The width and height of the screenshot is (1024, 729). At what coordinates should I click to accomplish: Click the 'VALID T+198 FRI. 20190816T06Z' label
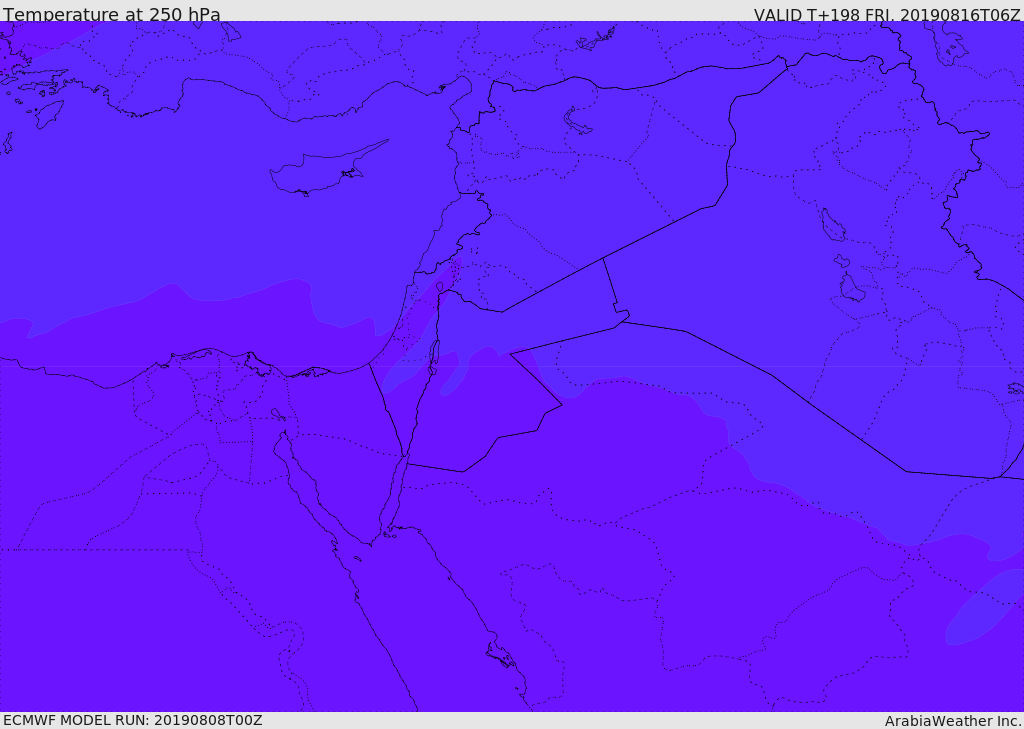click(887, 15)
